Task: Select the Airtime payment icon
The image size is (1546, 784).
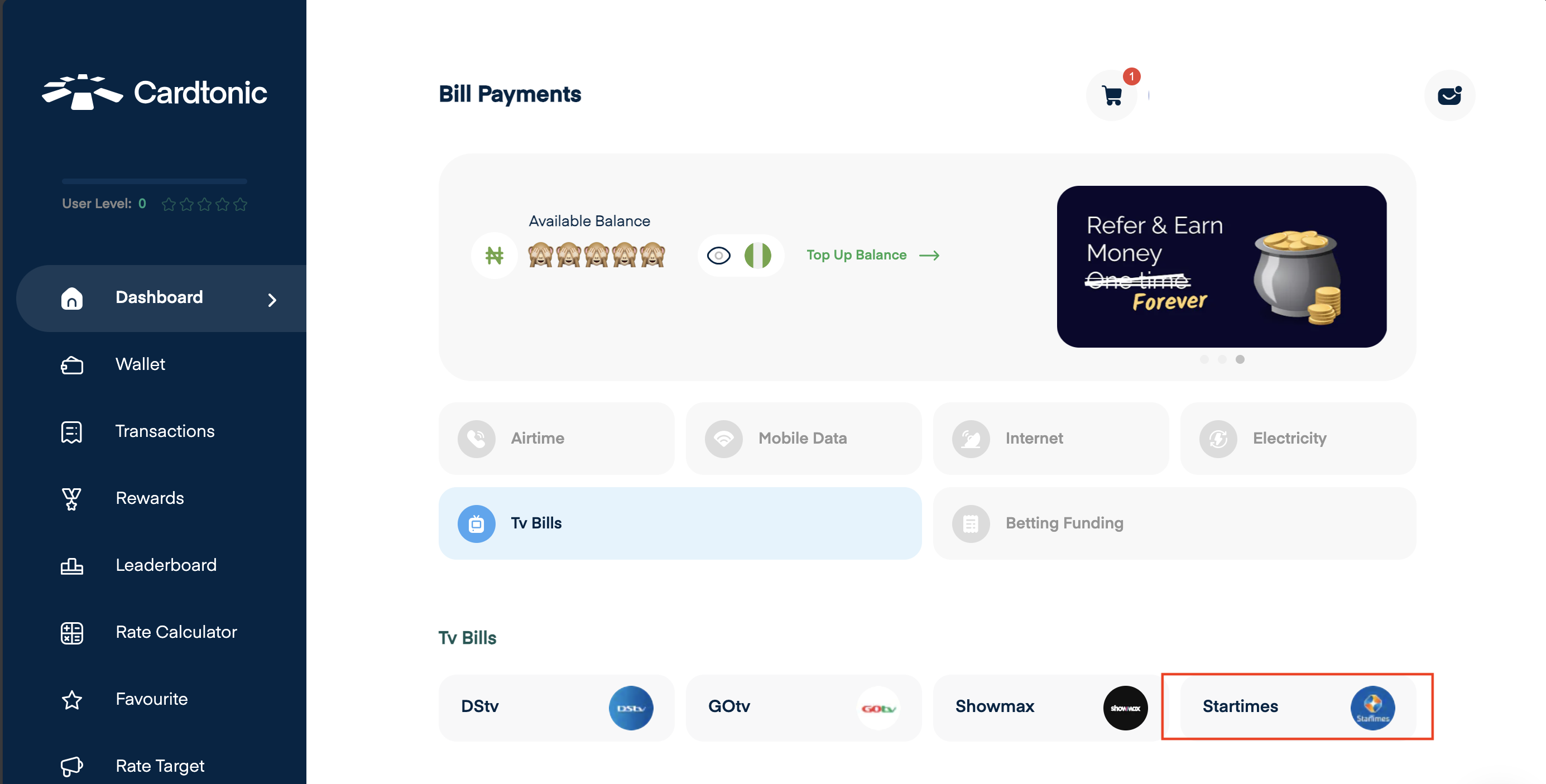Action: (x=477, y=437)
